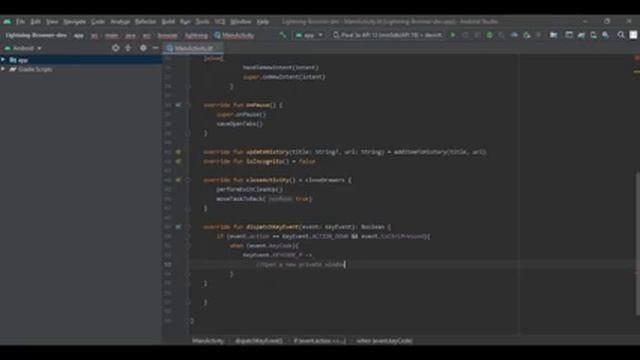Click the editor vertical scrollbar thumb
The width and height of the screenshot is (640, 360).
click(637, 244)
